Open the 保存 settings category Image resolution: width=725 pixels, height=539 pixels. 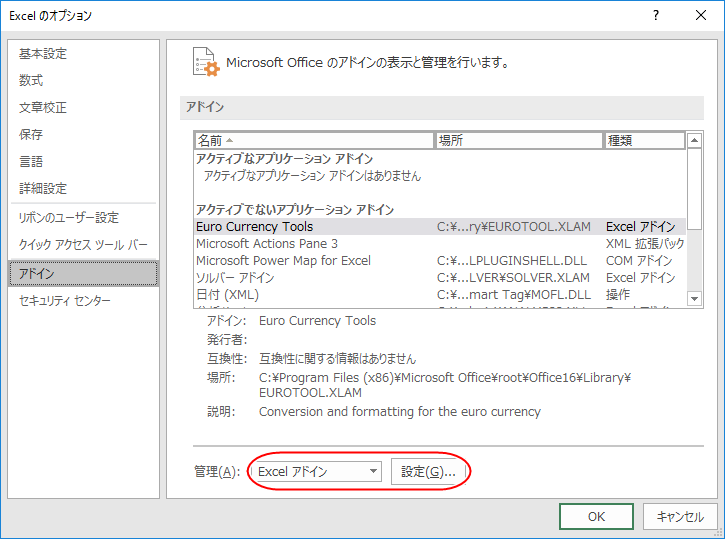point(31,135)
